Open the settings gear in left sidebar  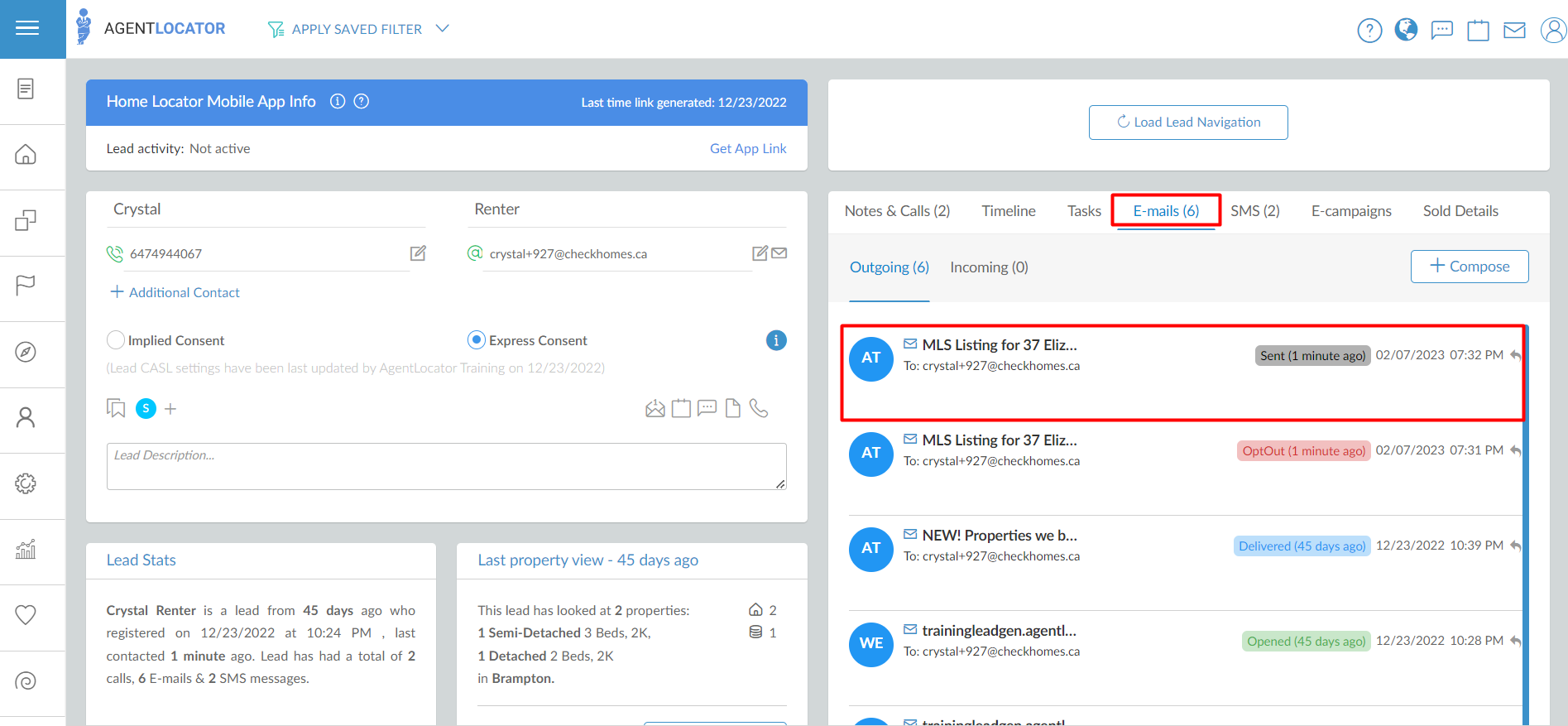pyautogui.click(x=26, y=483)
